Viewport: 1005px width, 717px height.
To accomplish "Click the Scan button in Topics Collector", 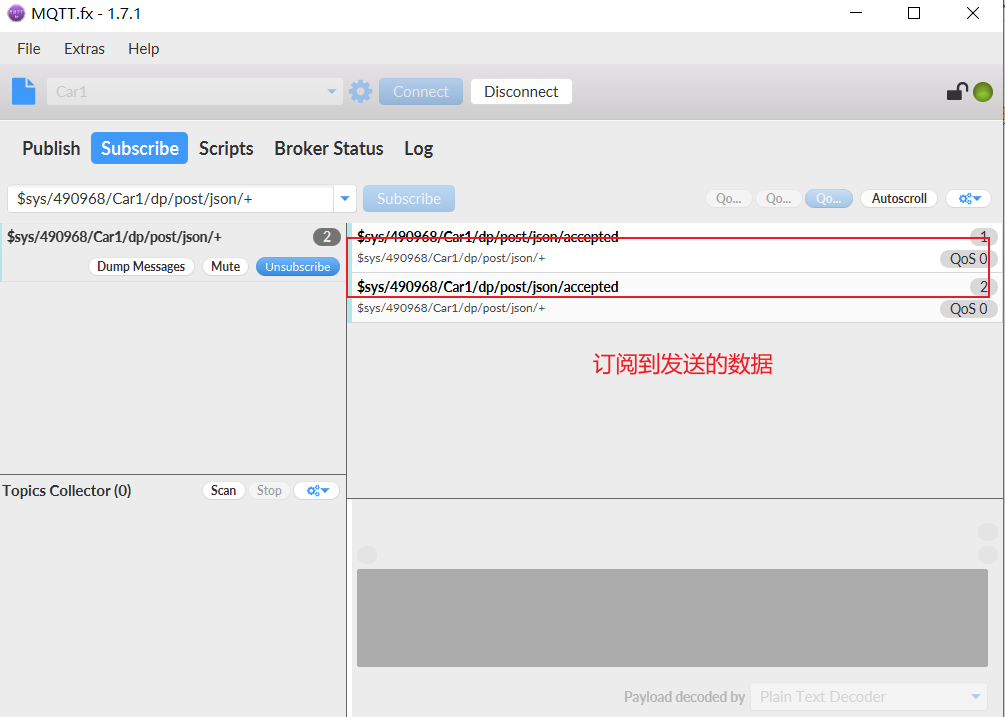I will point(224,491).
